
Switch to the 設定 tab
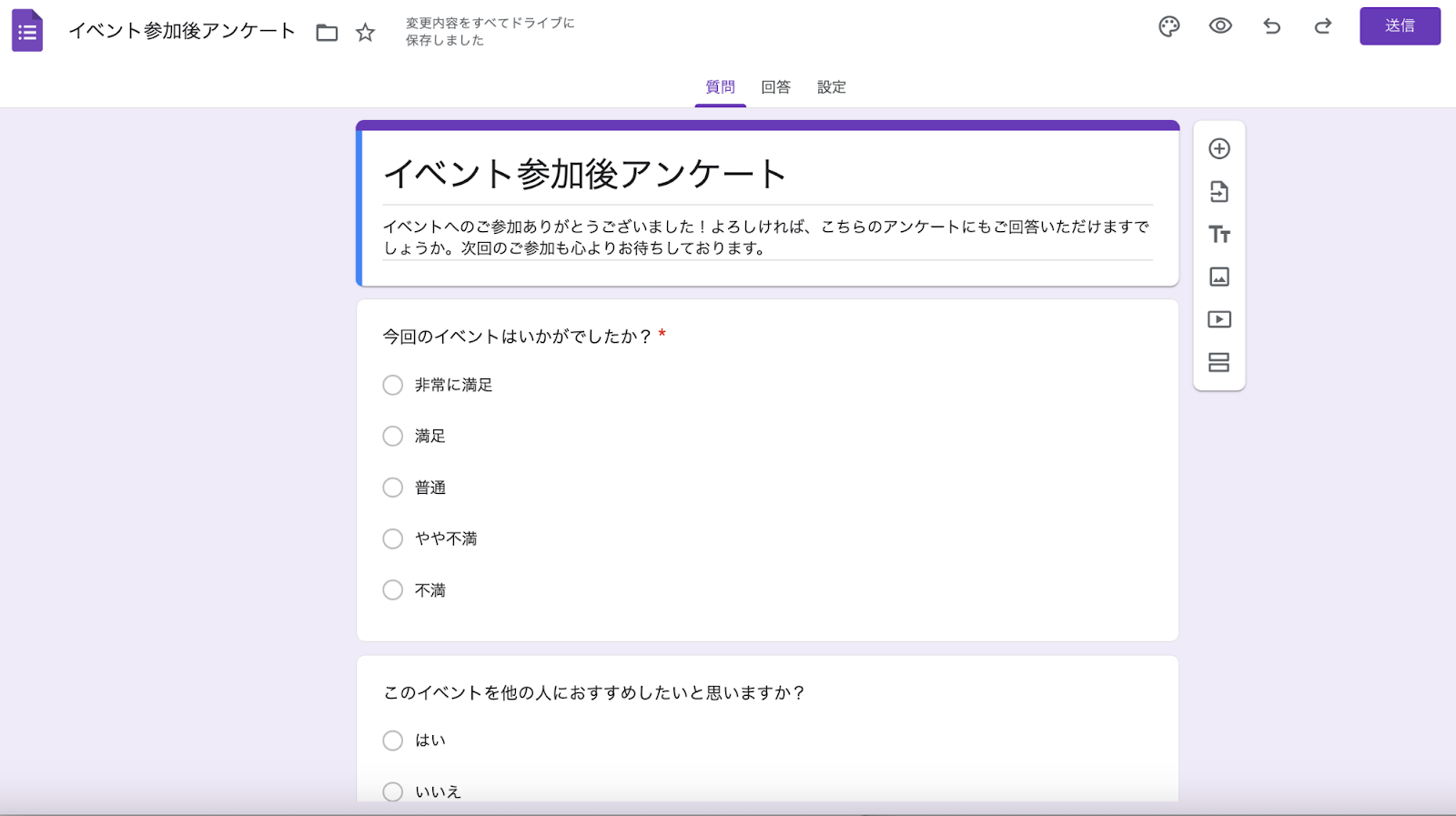pos(831,87)
